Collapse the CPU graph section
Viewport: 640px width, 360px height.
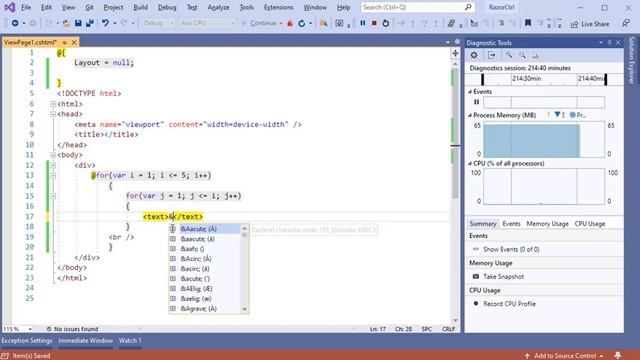(470, 164)
